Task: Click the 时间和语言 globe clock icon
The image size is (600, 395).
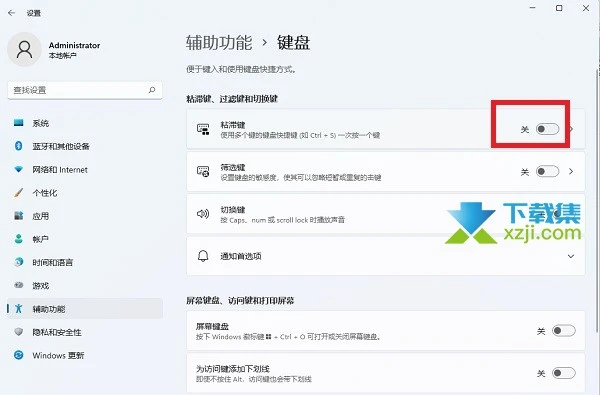Action: (18, 262)
